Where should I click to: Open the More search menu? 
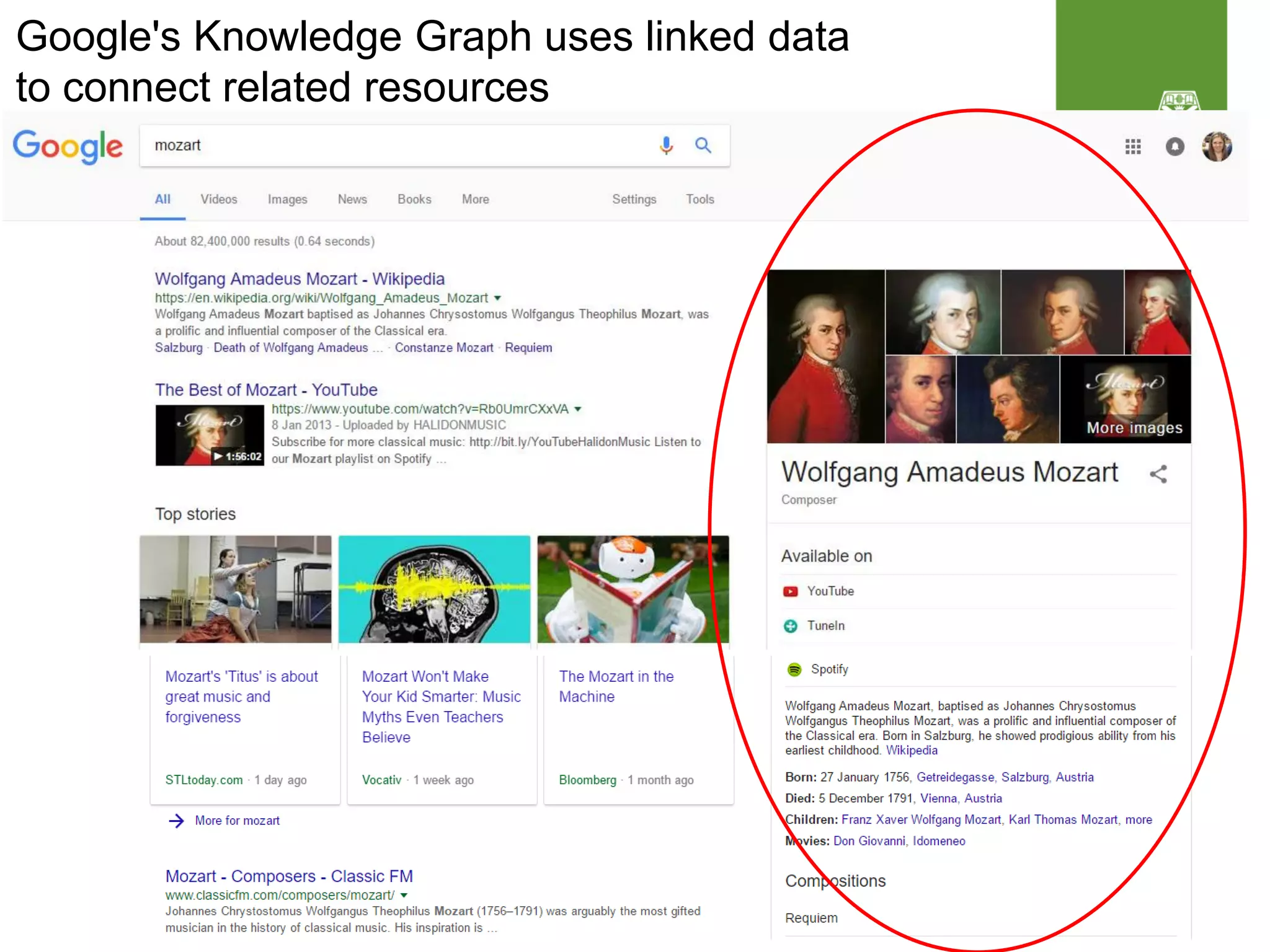[476, 200]
